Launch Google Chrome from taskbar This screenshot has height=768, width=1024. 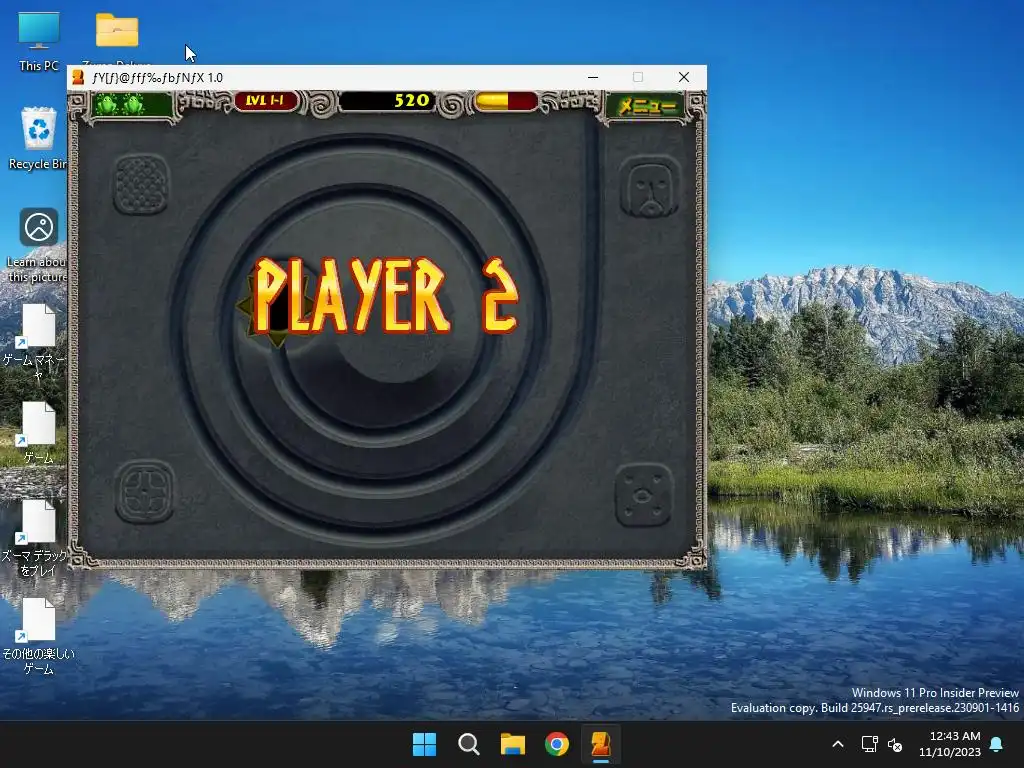pyautogui.click(x=557, y=744)
